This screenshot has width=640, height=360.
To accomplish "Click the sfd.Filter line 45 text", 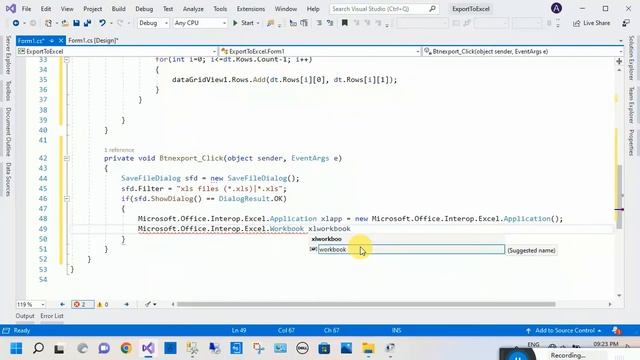I will point(204,189).
